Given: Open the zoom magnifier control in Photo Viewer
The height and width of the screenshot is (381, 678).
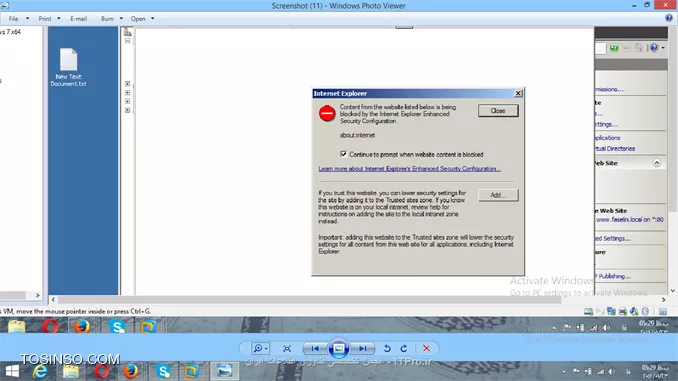Looking at the screenshot, I should [260, 349].
